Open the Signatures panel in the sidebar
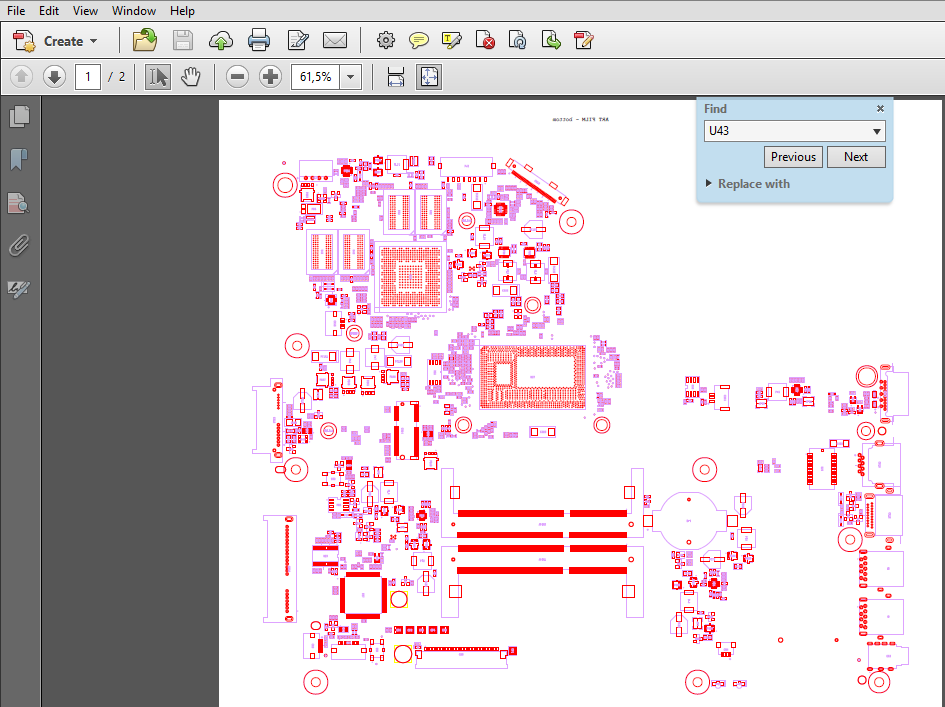Viewport: 945px width, 707px height. 19,290
